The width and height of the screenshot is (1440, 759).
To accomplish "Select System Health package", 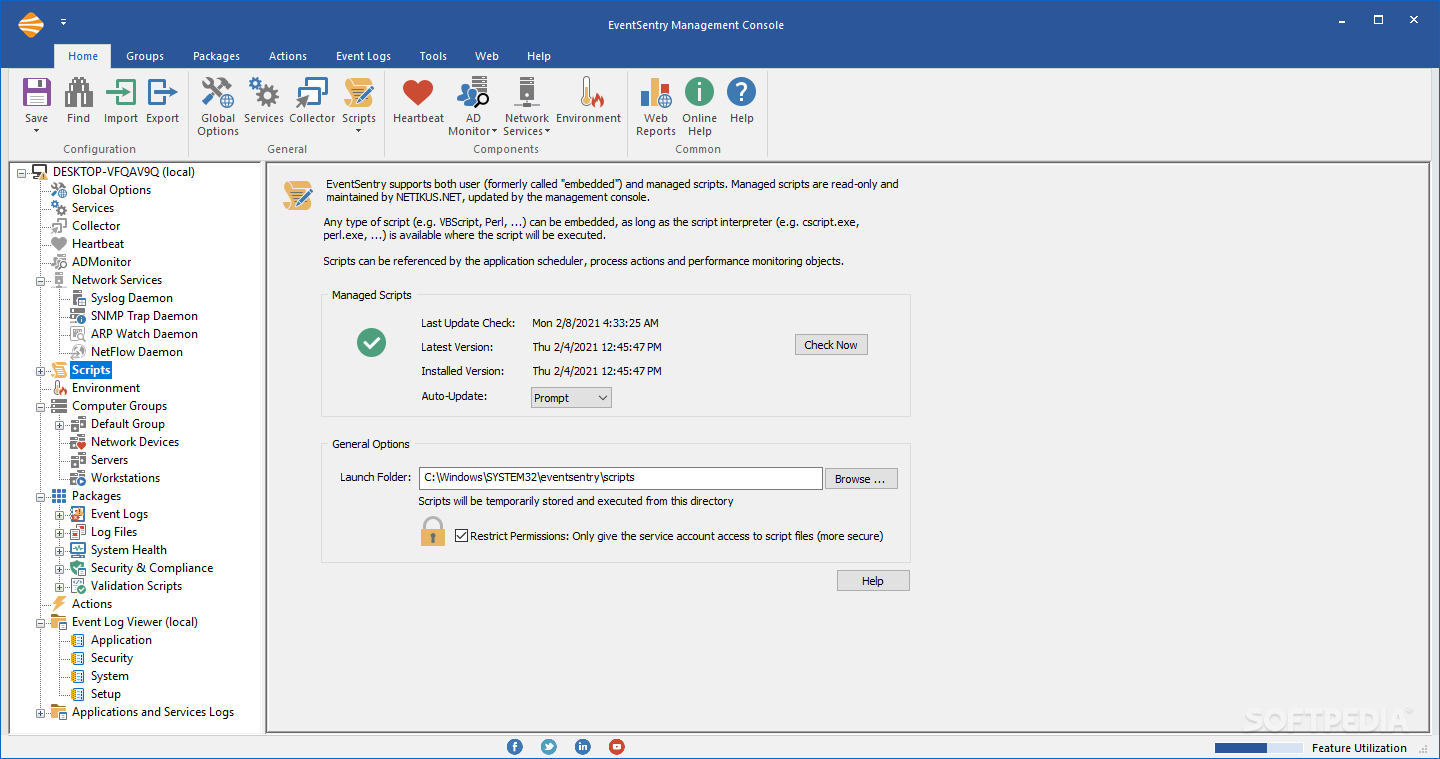I will [x=129, y=550].
